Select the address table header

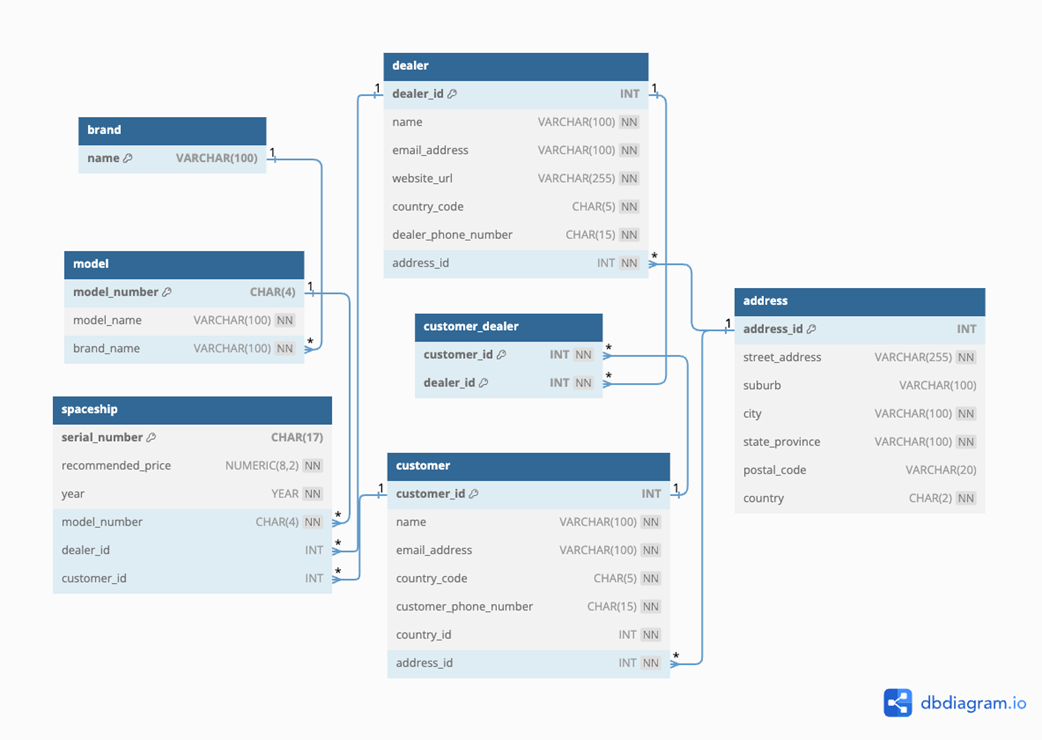pyautogui.click(x=859, y=301)
